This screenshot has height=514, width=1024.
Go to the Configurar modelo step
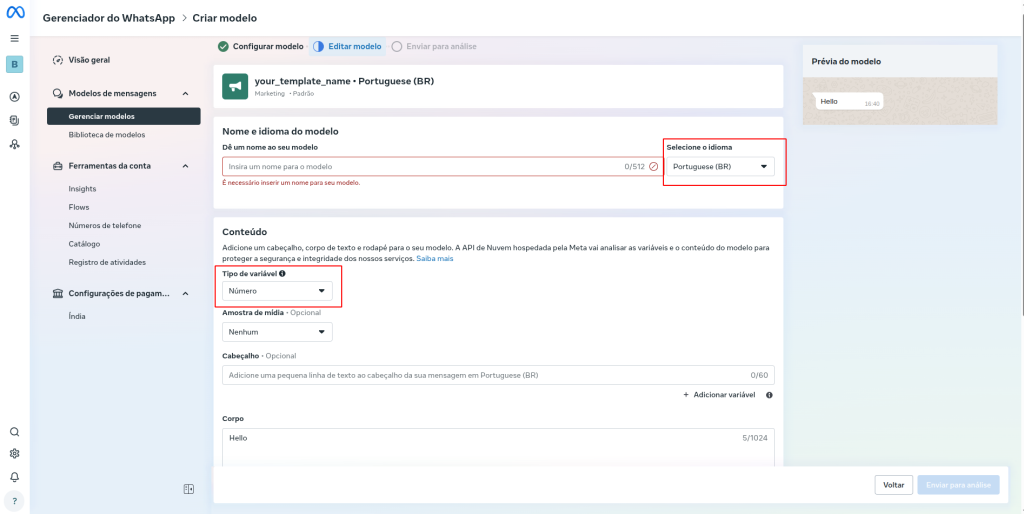261,46
